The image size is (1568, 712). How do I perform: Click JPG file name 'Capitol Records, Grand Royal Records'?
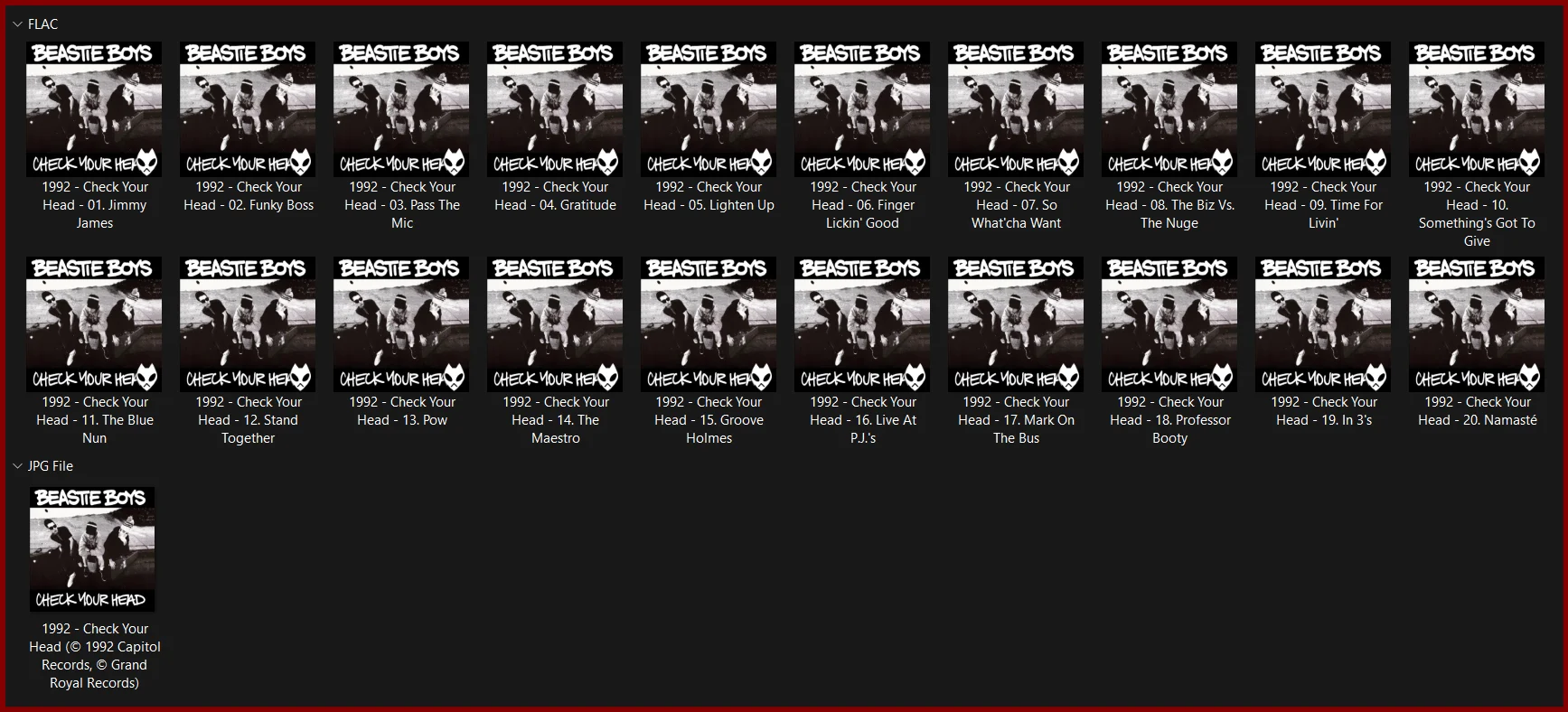94,656
